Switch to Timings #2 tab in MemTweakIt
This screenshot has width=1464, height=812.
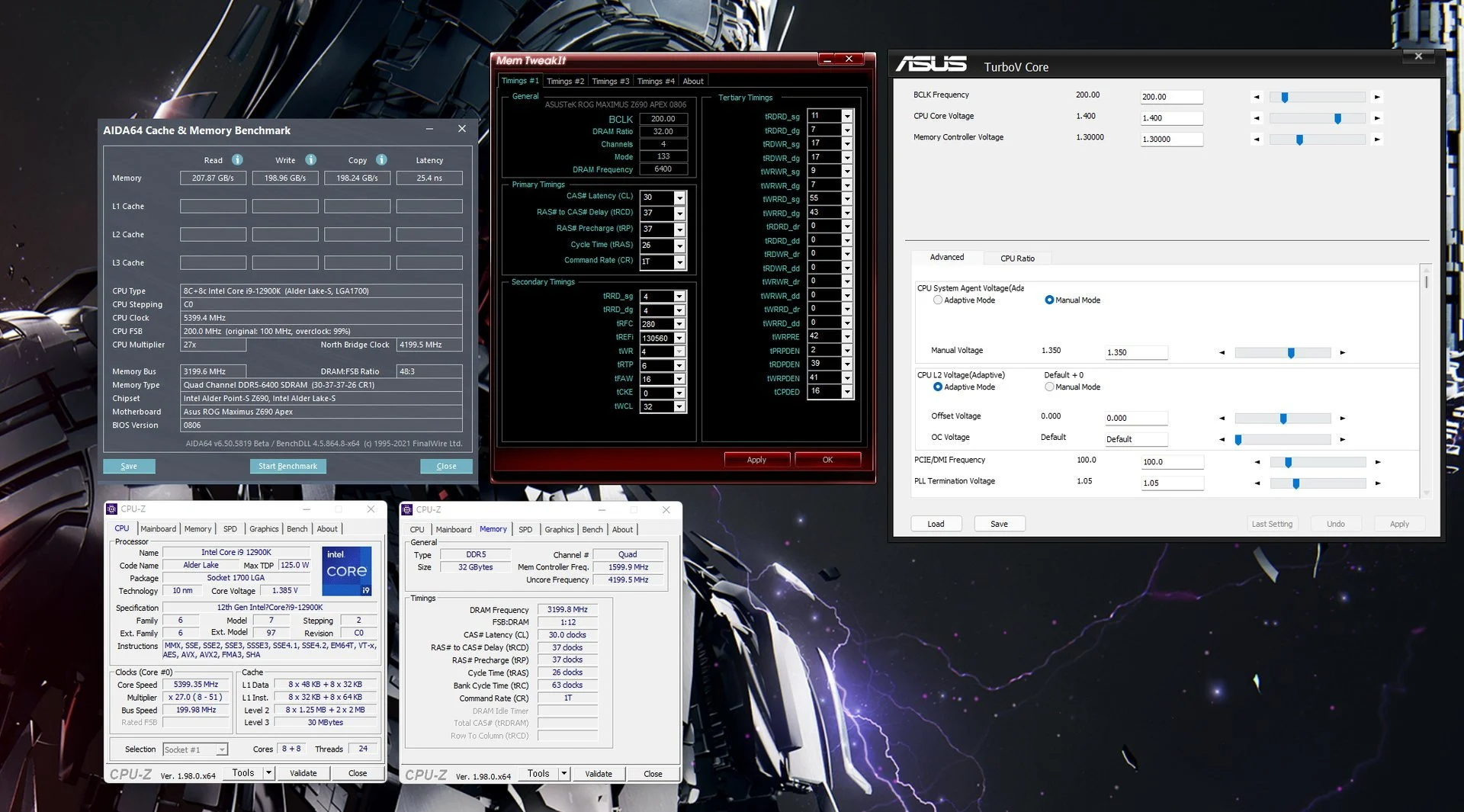coord(565,82)
